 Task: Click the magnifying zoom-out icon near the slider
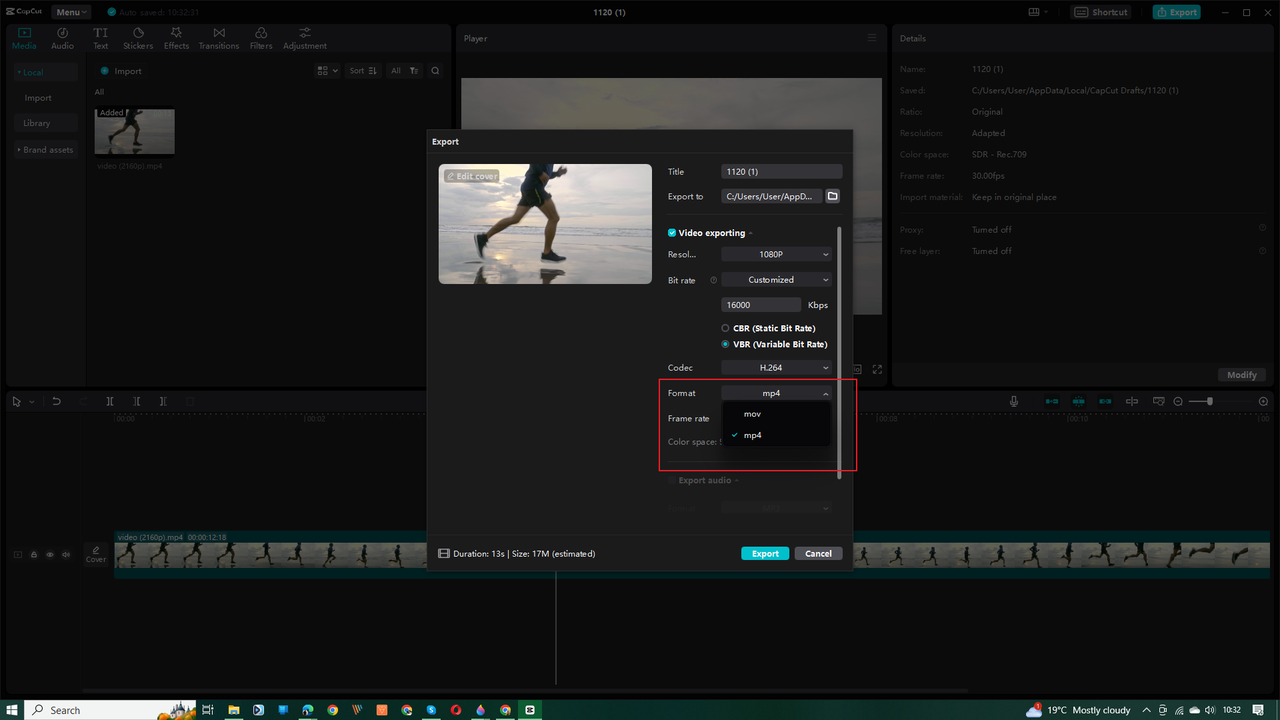click(x=1178, y=401)
